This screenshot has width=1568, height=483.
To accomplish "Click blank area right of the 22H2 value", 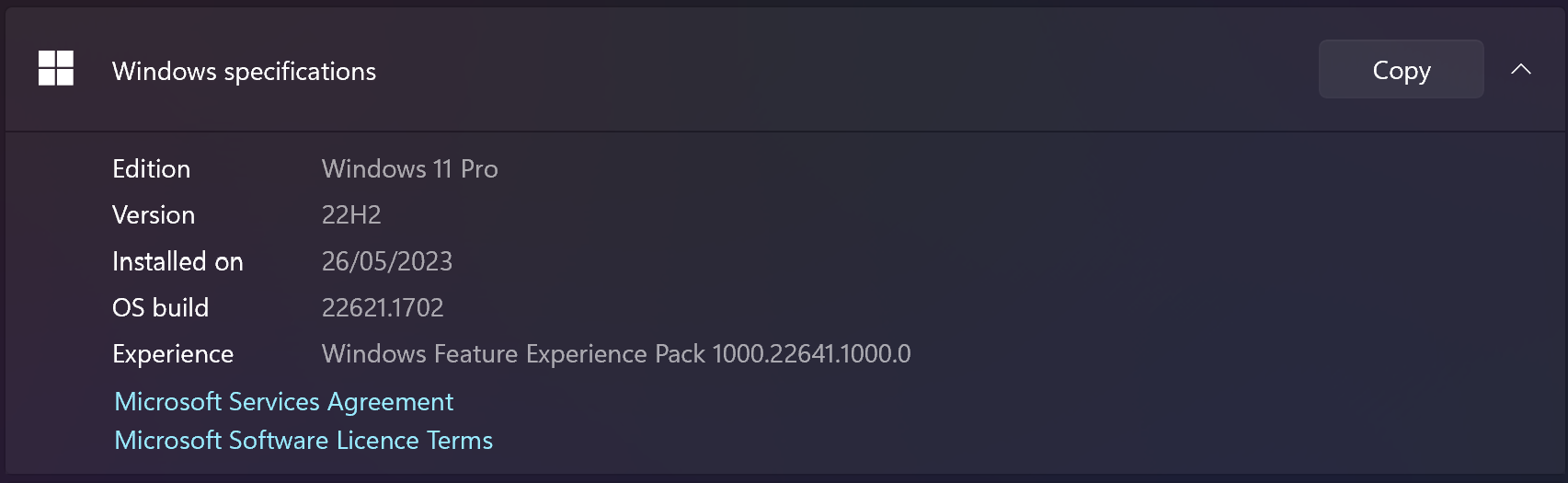I will (736, 215).
